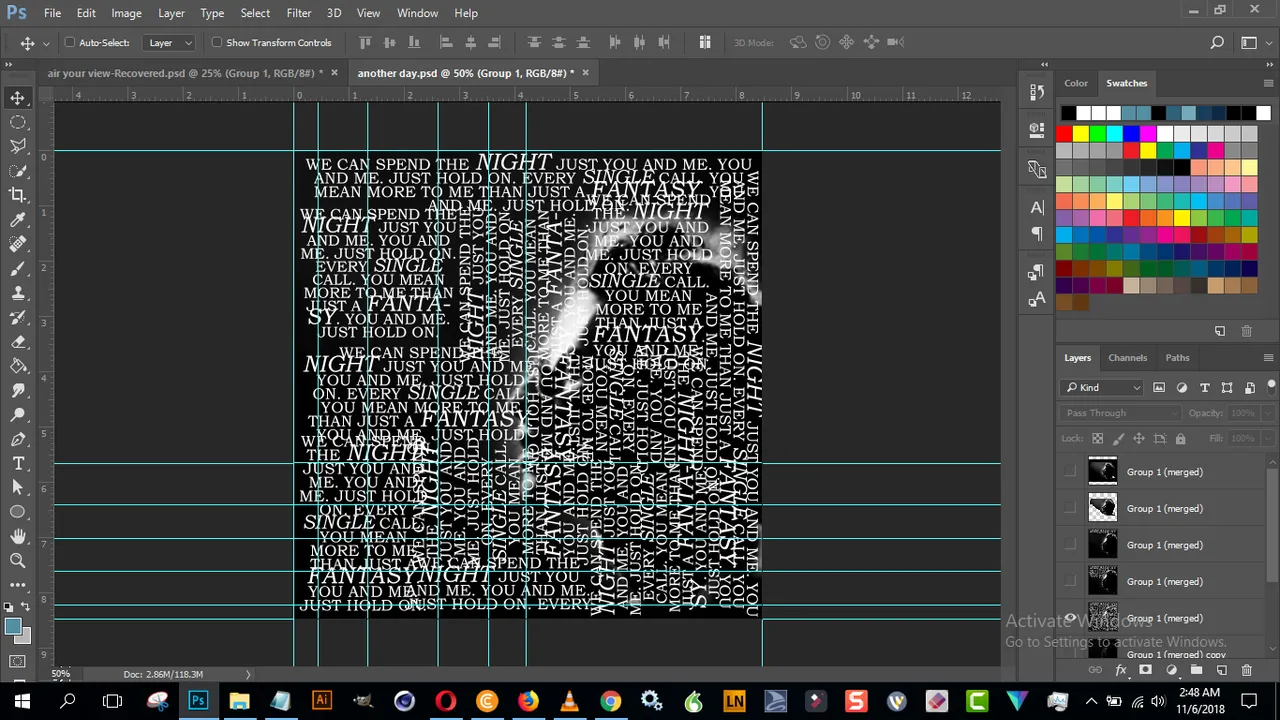Select the Polygonal Lasso tool

(18, 146)
